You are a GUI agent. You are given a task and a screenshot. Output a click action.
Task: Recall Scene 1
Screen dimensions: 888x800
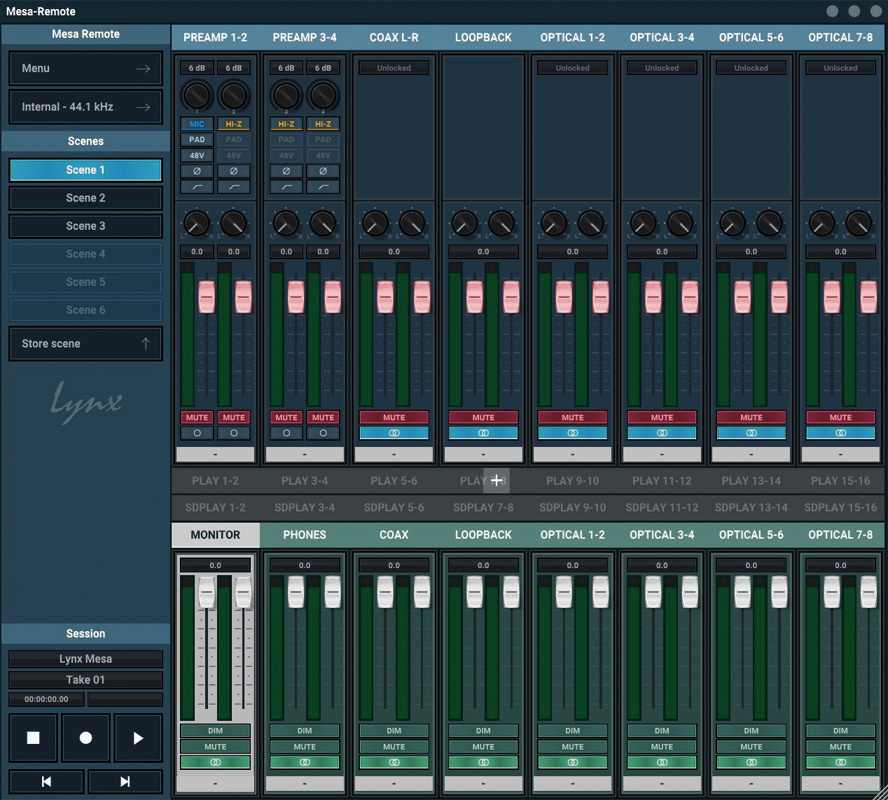tap(86, 170)
